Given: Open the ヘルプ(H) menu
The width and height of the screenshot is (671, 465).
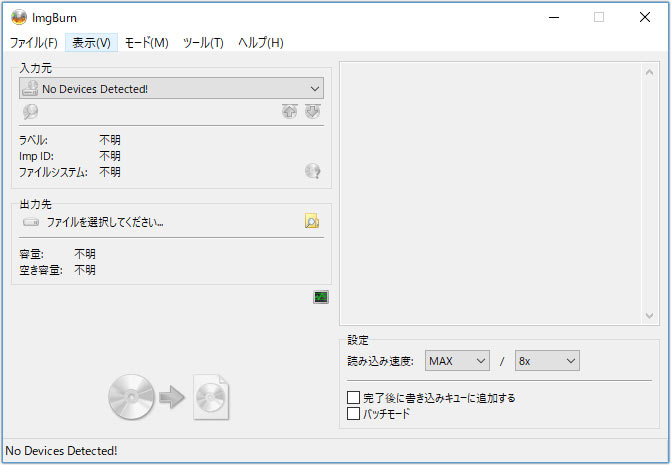Looking at the screenshot, I should [261, 43].
